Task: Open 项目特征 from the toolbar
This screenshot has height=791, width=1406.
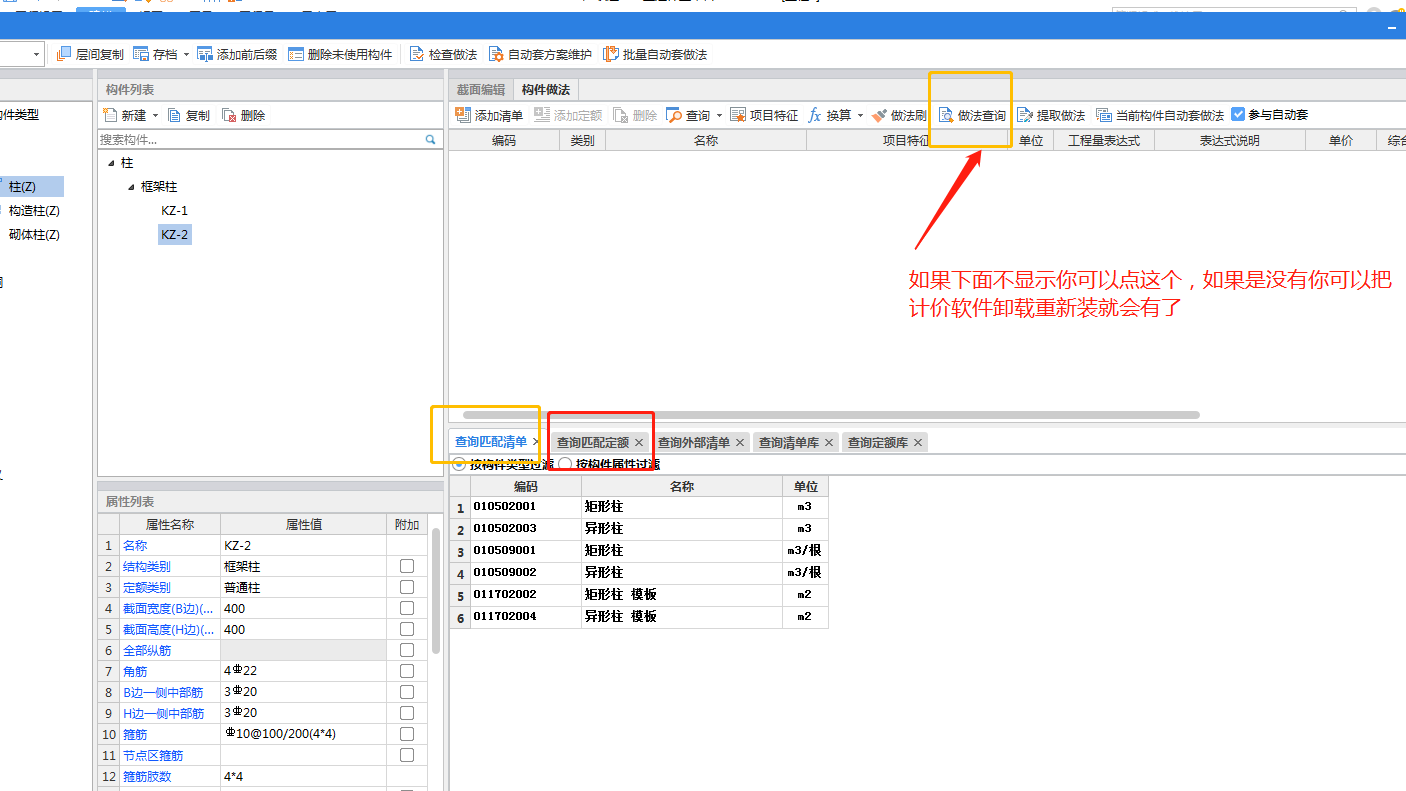Action: [764, 115]
